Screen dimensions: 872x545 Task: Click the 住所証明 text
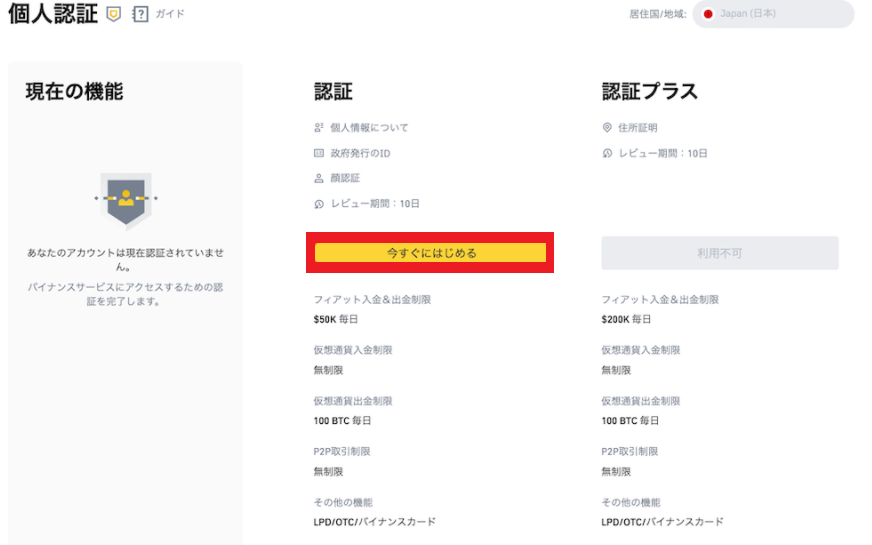click(x=637, y=127)
